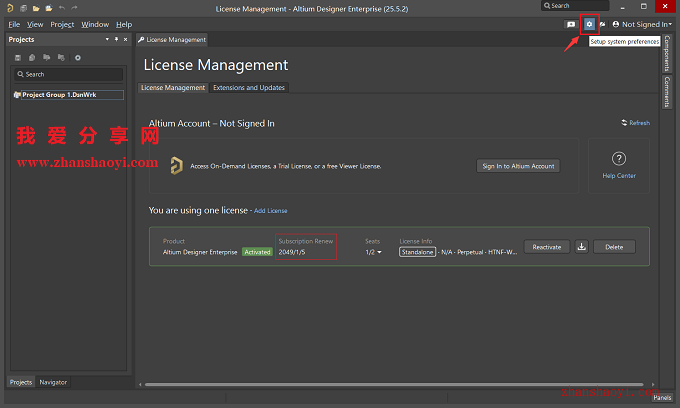Click the Refresh icon in Altium Account section
This screenshot has height=408, width=680.
click(624, 123)
